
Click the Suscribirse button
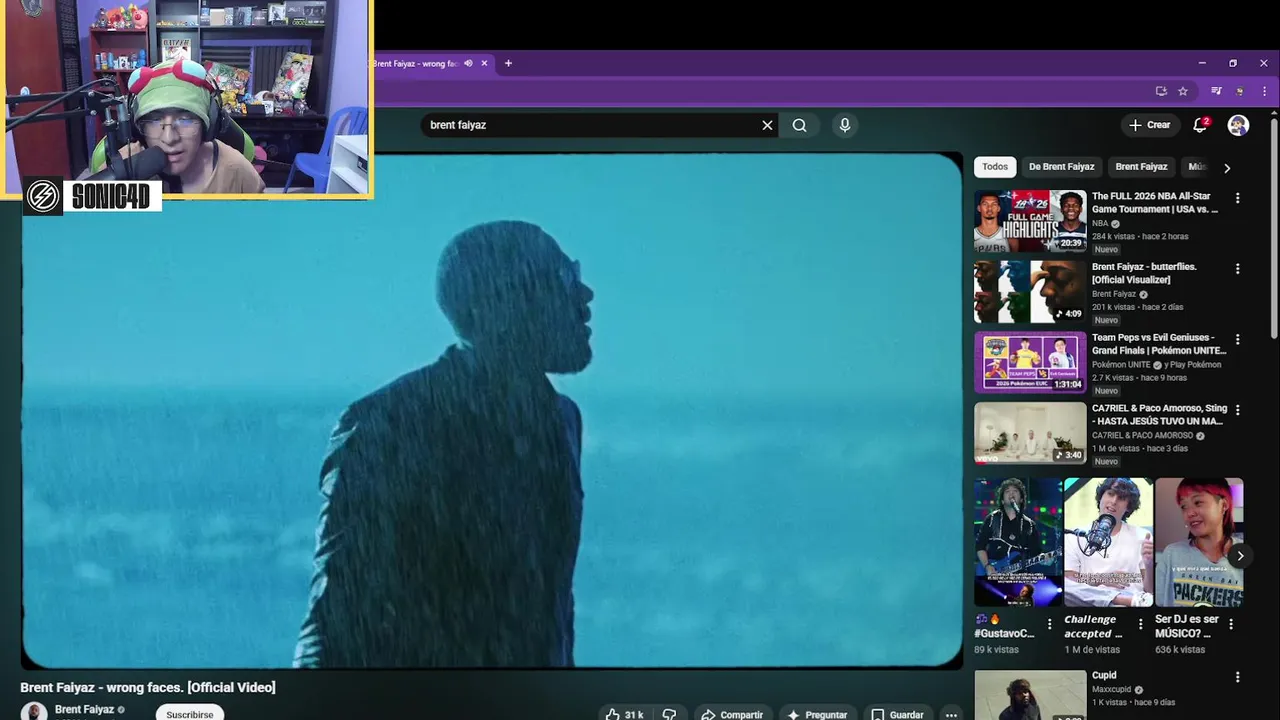[190, 714]
